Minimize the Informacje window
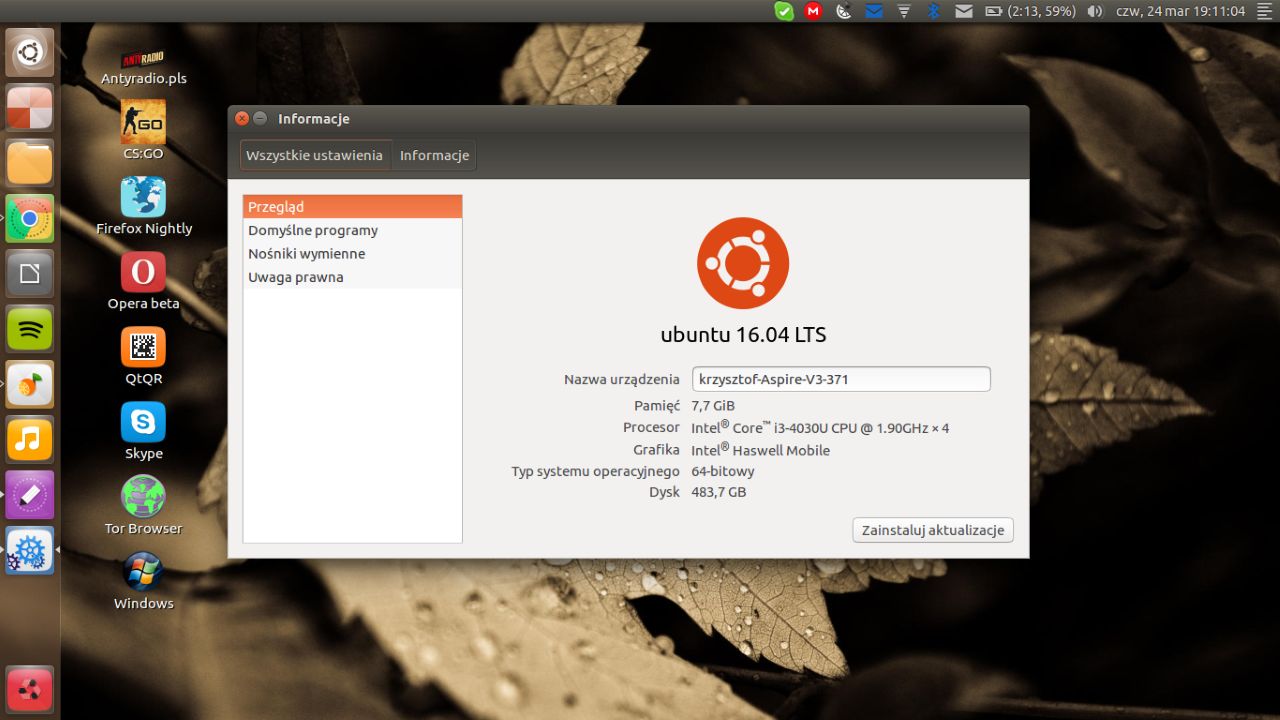 [x=260, y=118]
